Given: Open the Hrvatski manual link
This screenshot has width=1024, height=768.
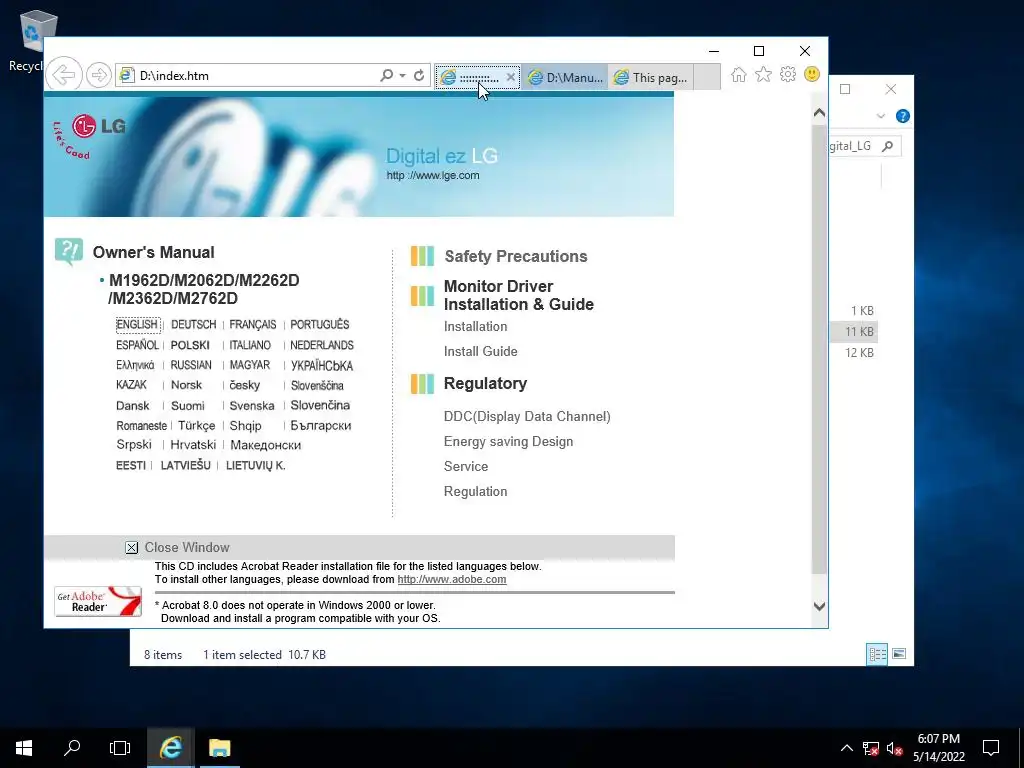Looking at the screenshot, I should 193,445.
